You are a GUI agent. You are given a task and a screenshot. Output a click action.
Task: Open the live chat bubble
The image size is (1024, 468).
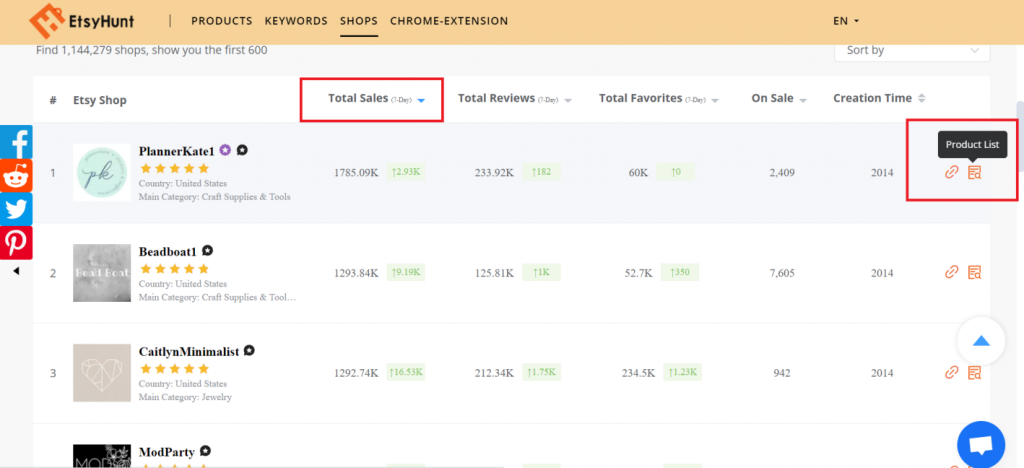(x=980, y=445)
